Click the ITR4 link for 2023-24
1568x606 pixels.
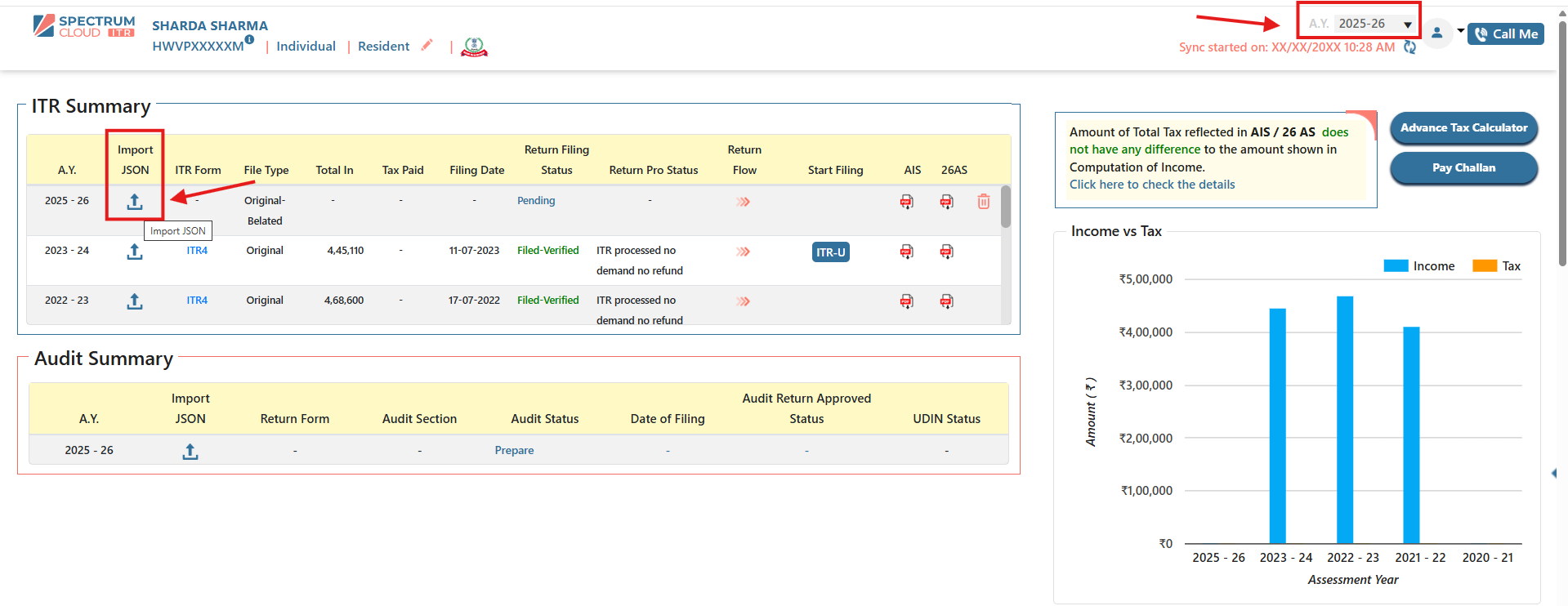coord(197,251)
